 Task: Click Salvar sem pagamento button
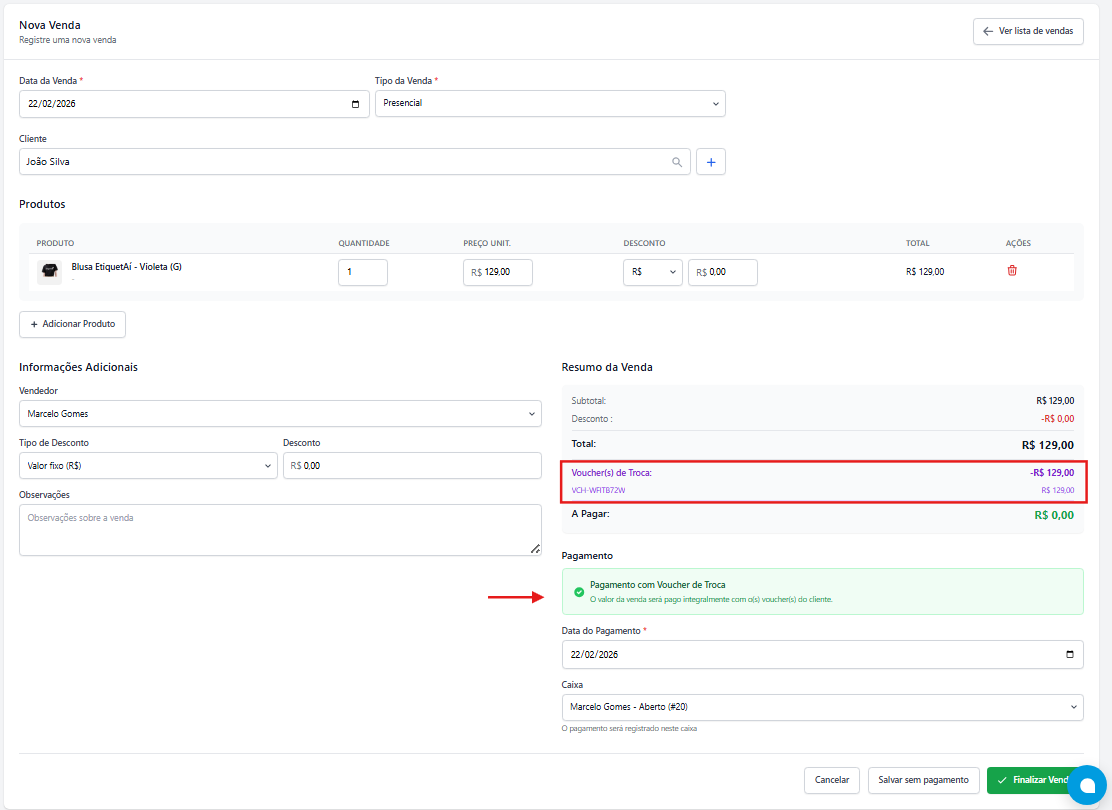923,780
